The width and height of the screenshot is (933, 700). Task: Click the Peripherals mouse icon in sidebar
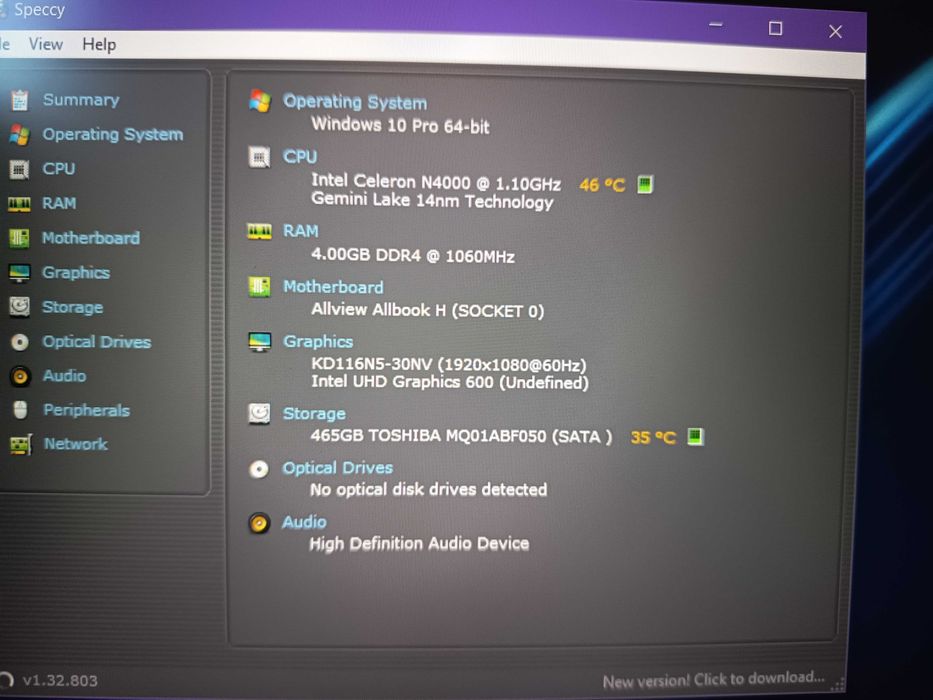(x=20, y=410)
